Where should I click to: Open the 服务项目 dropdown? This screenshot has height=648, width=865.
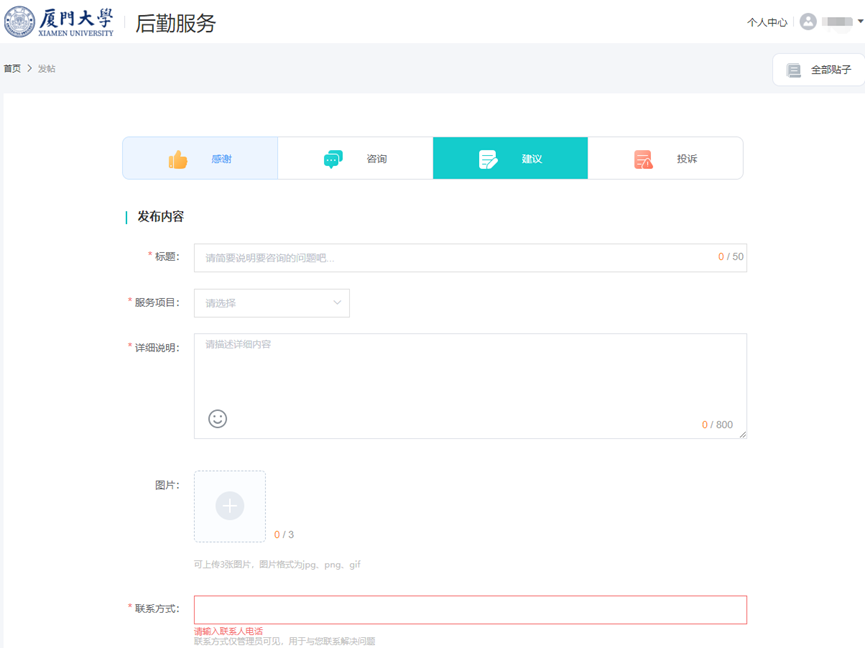271,303
